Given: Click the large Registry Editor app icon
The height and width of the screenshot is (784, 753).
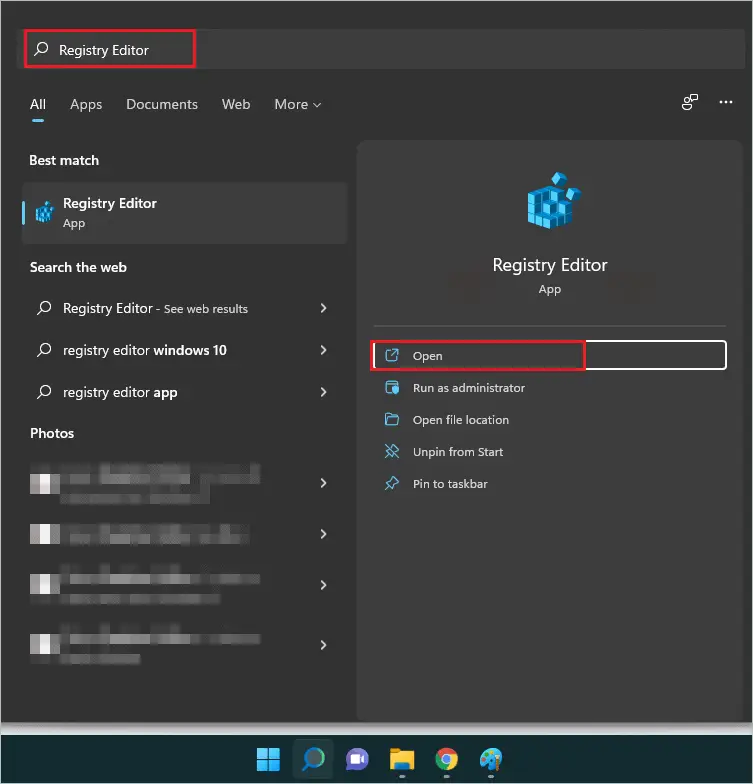Looking at the screenshot, I should pos(554,200).
